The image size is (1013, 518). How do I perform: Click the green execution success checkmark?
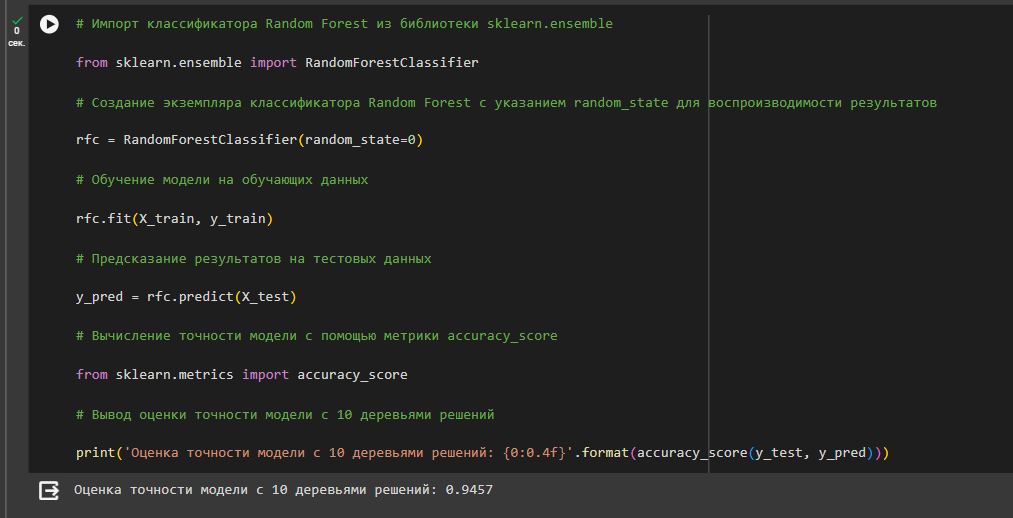click(17, 21)
